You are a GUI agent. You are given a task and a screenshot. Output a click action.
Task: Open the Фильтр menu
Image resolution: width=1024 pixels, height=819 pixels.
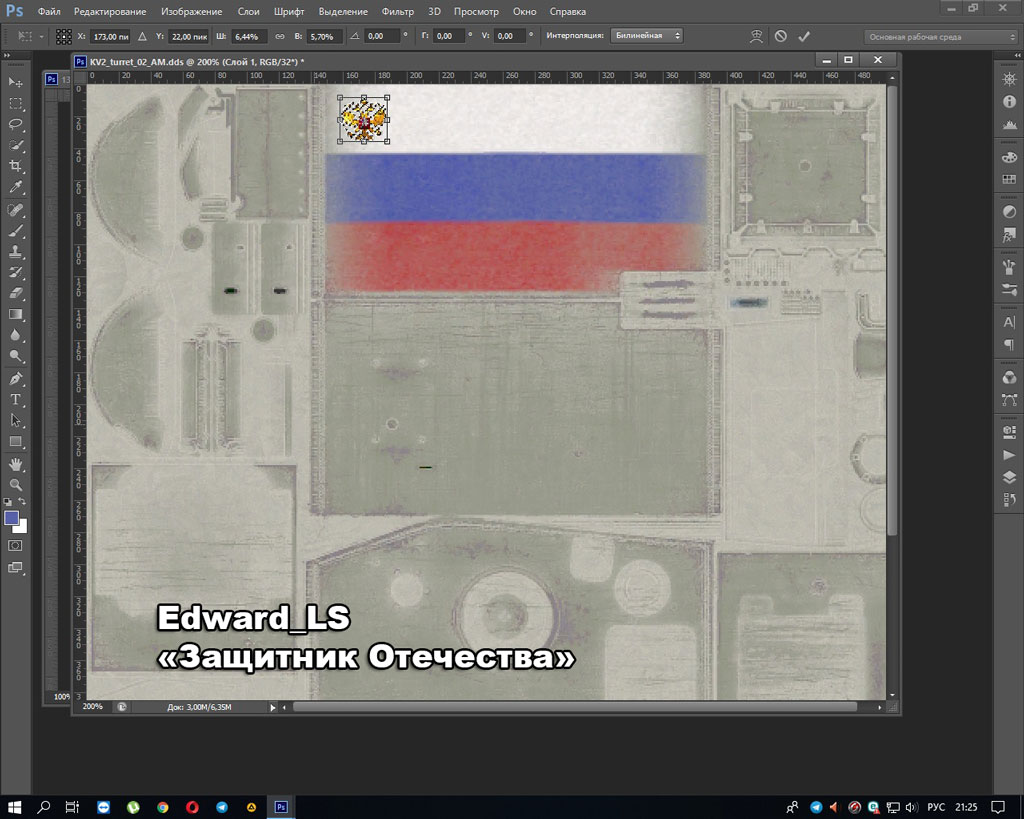397,12
